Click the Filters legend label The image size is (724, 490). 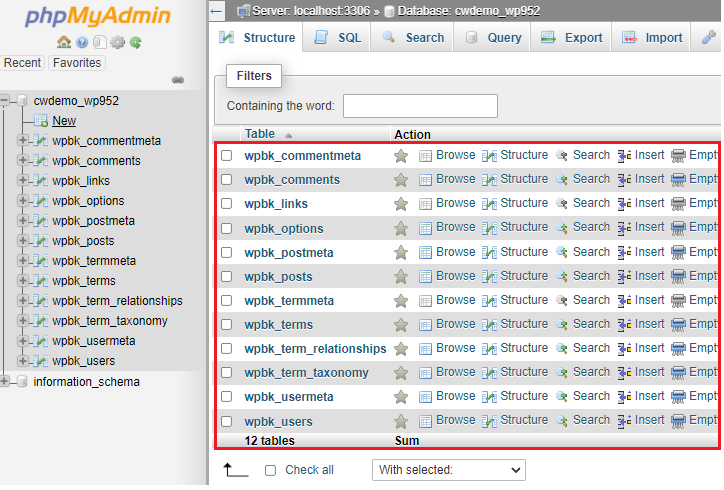tap(254, 76)
